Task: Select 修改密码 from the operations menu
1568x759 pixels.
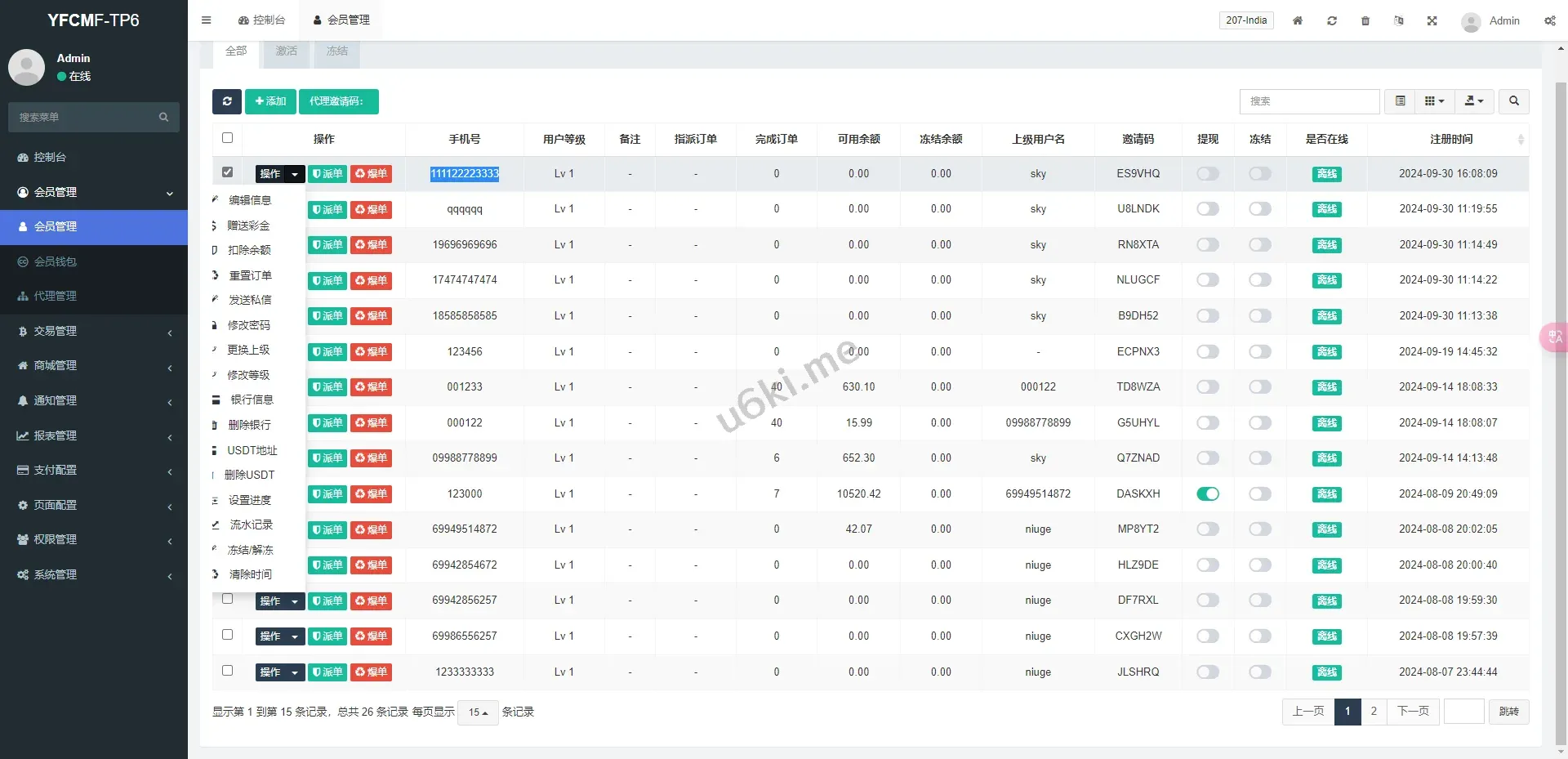Action: pyautogui.click(x=248, y=325)
